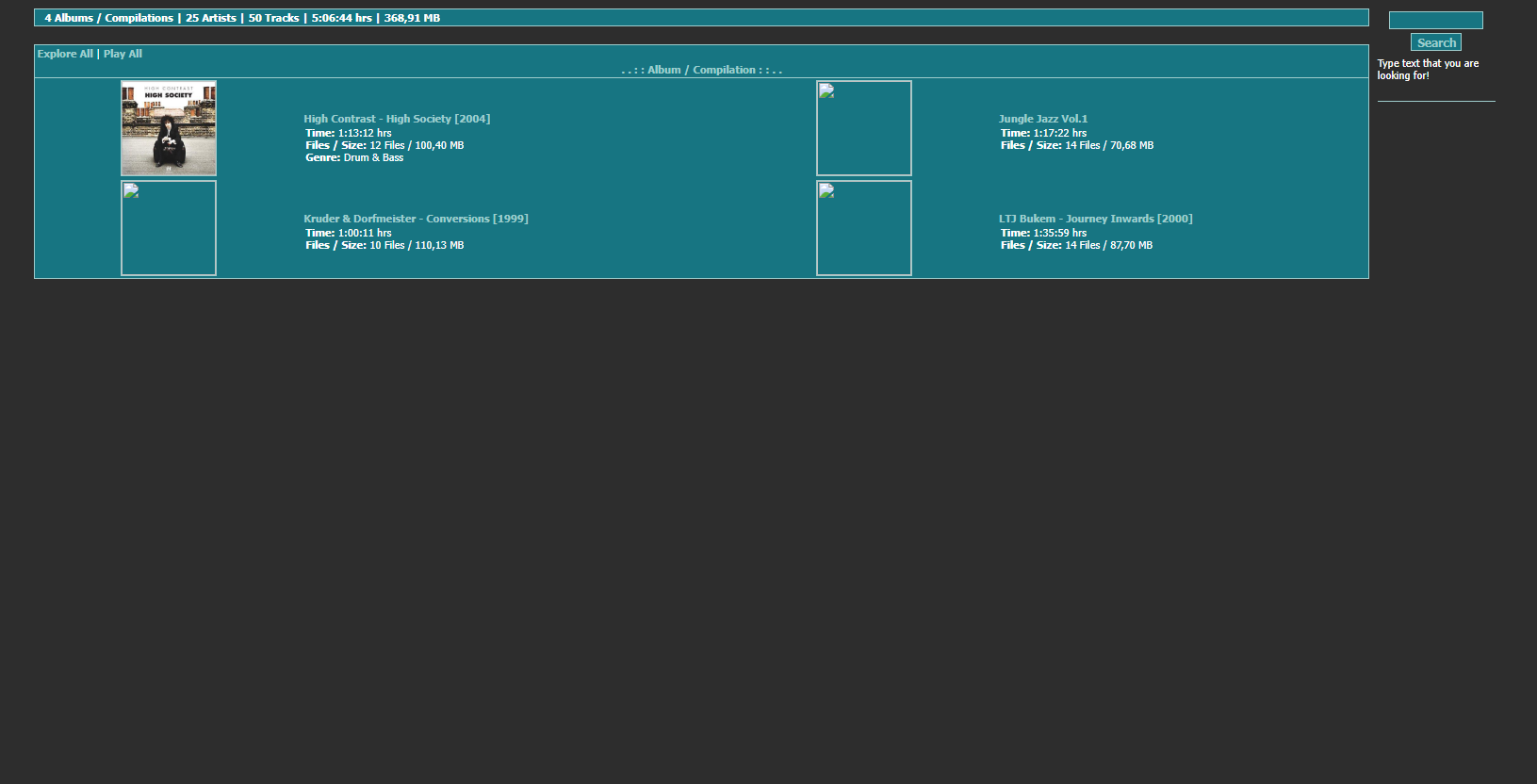This screenshot has width=1537, height=784.
Task: Open the Kruder & Dorfmeister Conversions cover placeholder
Action: 169,228
